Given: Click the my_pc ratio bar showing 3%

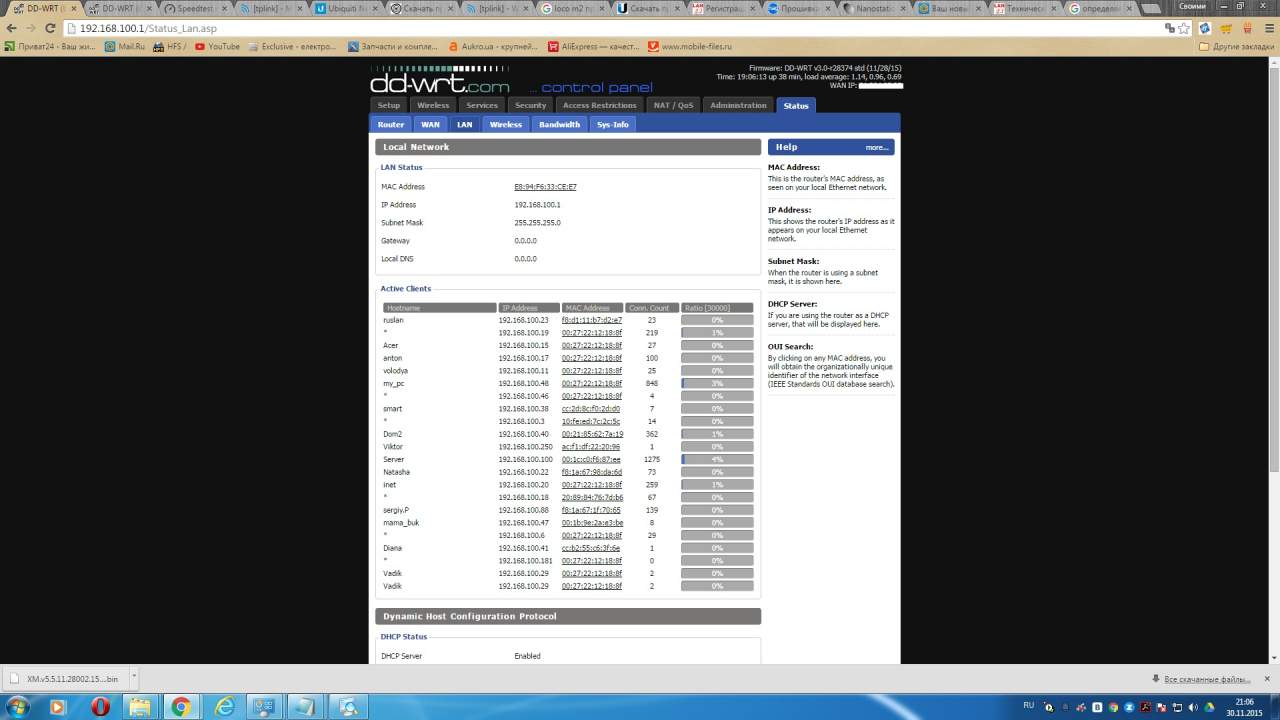Looking at the screenshot, I should coord(717,384).
